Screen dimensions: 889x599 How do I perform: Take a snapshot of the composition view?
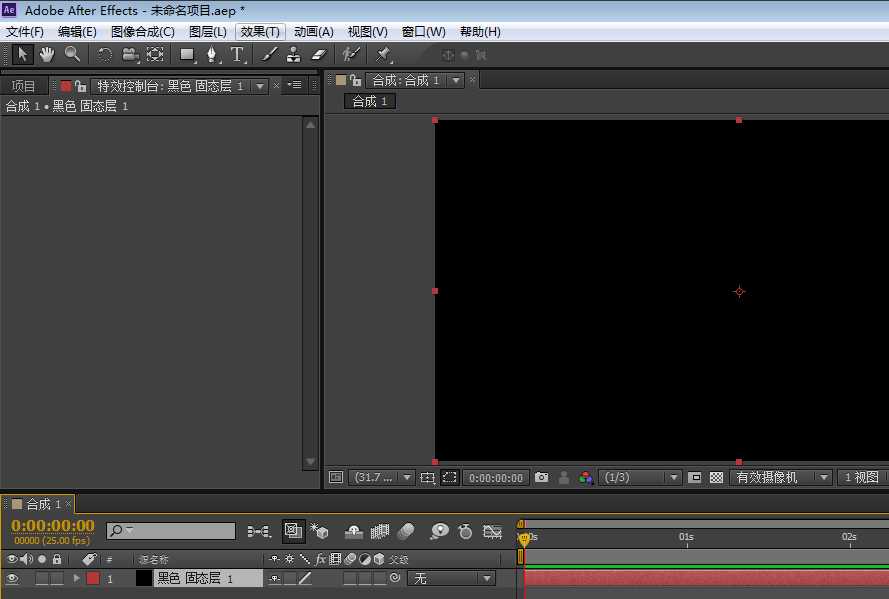click(541, 477)
